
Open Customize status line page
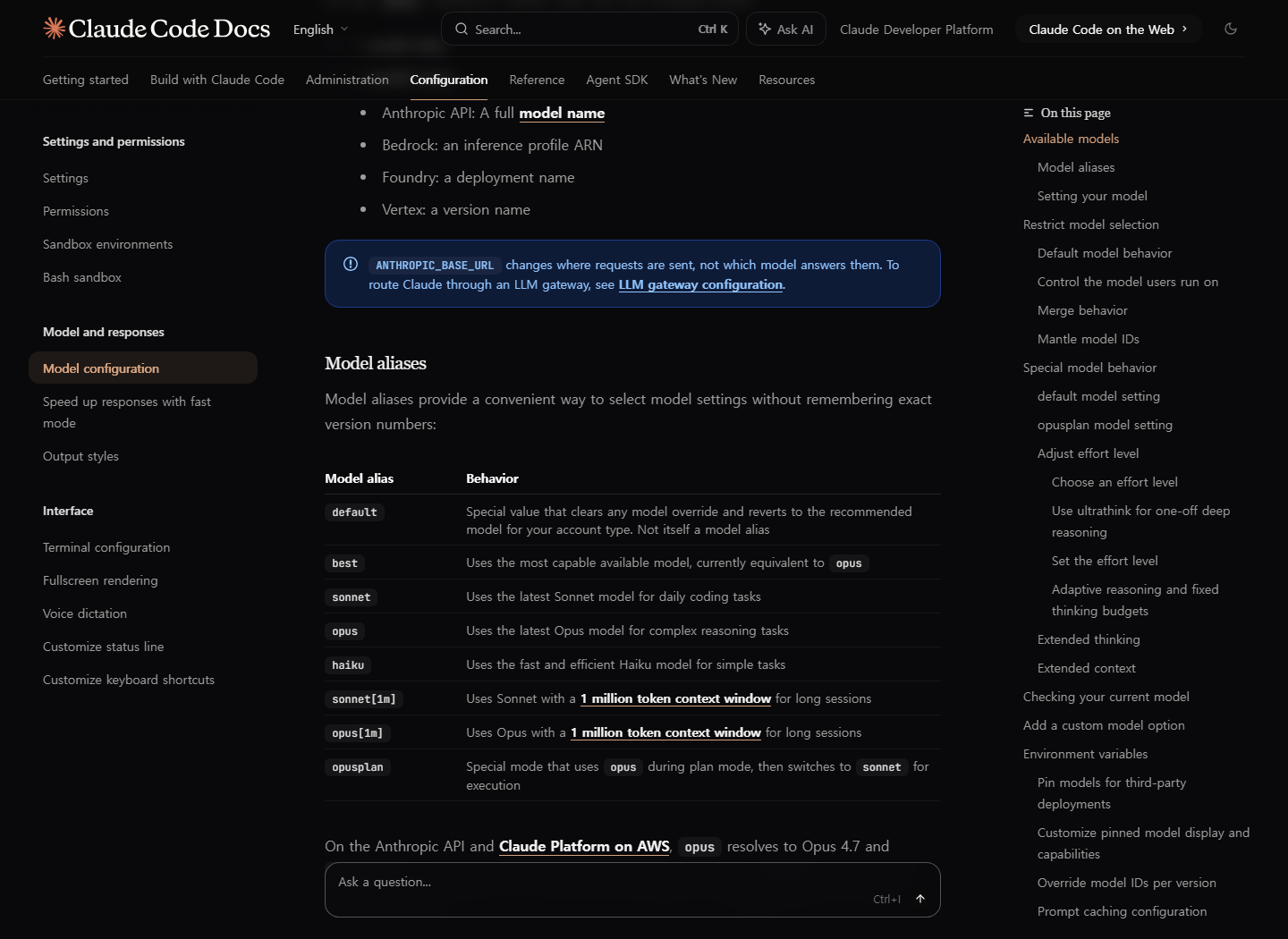tap(104, 647)
